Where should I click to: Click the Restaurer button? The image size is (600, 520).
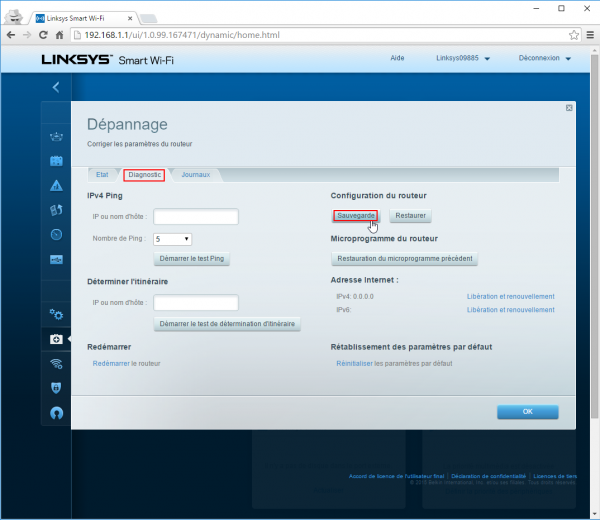(412, 215)
